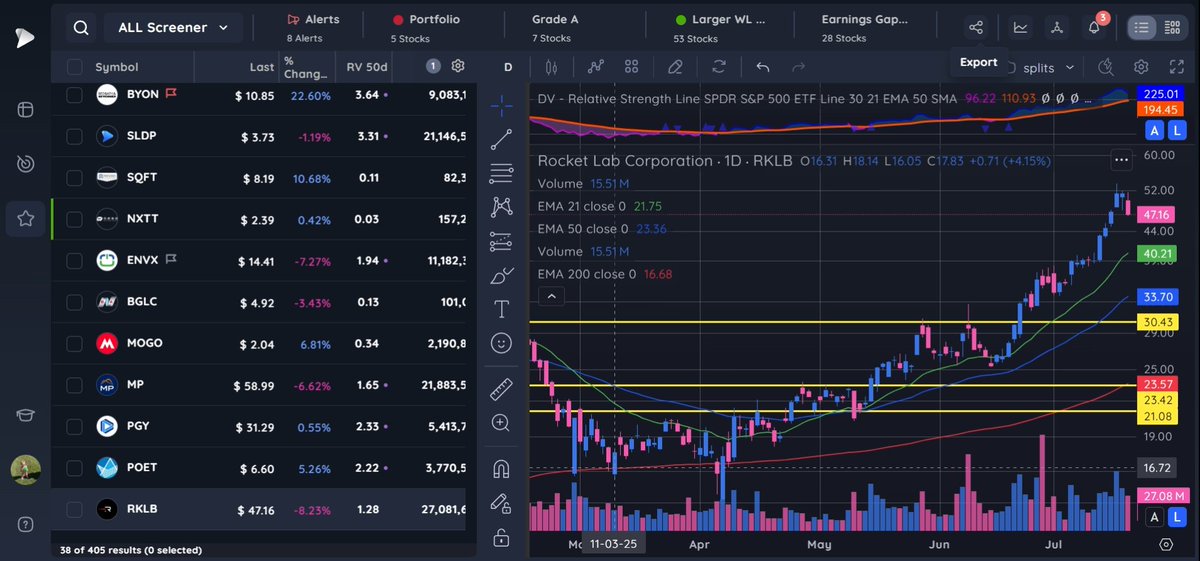This screenshot has height=561, width=1200.
Task: Toggle the A auto scale in relative strength pane
Action: coord(1154,131)
